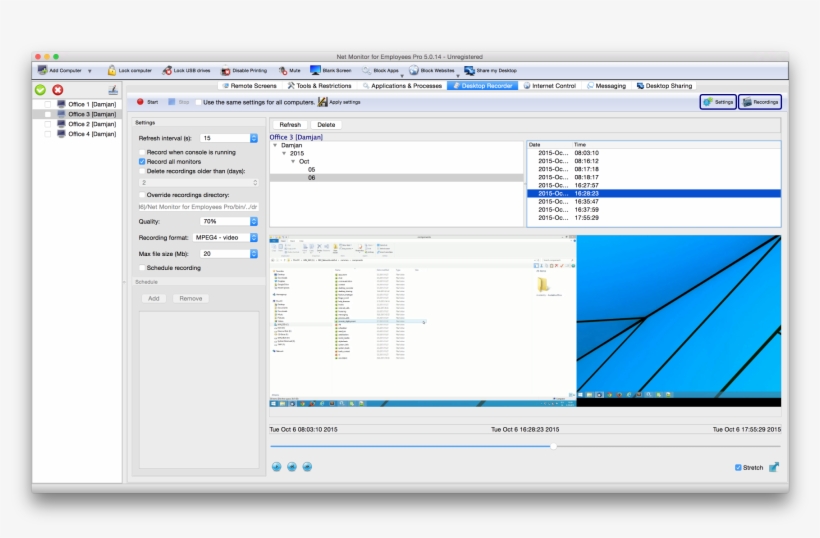Viewport: 820px width, 538px height.
Task: Enable Record when console is running
Action: pyautogui.click(x=142, y=152)
